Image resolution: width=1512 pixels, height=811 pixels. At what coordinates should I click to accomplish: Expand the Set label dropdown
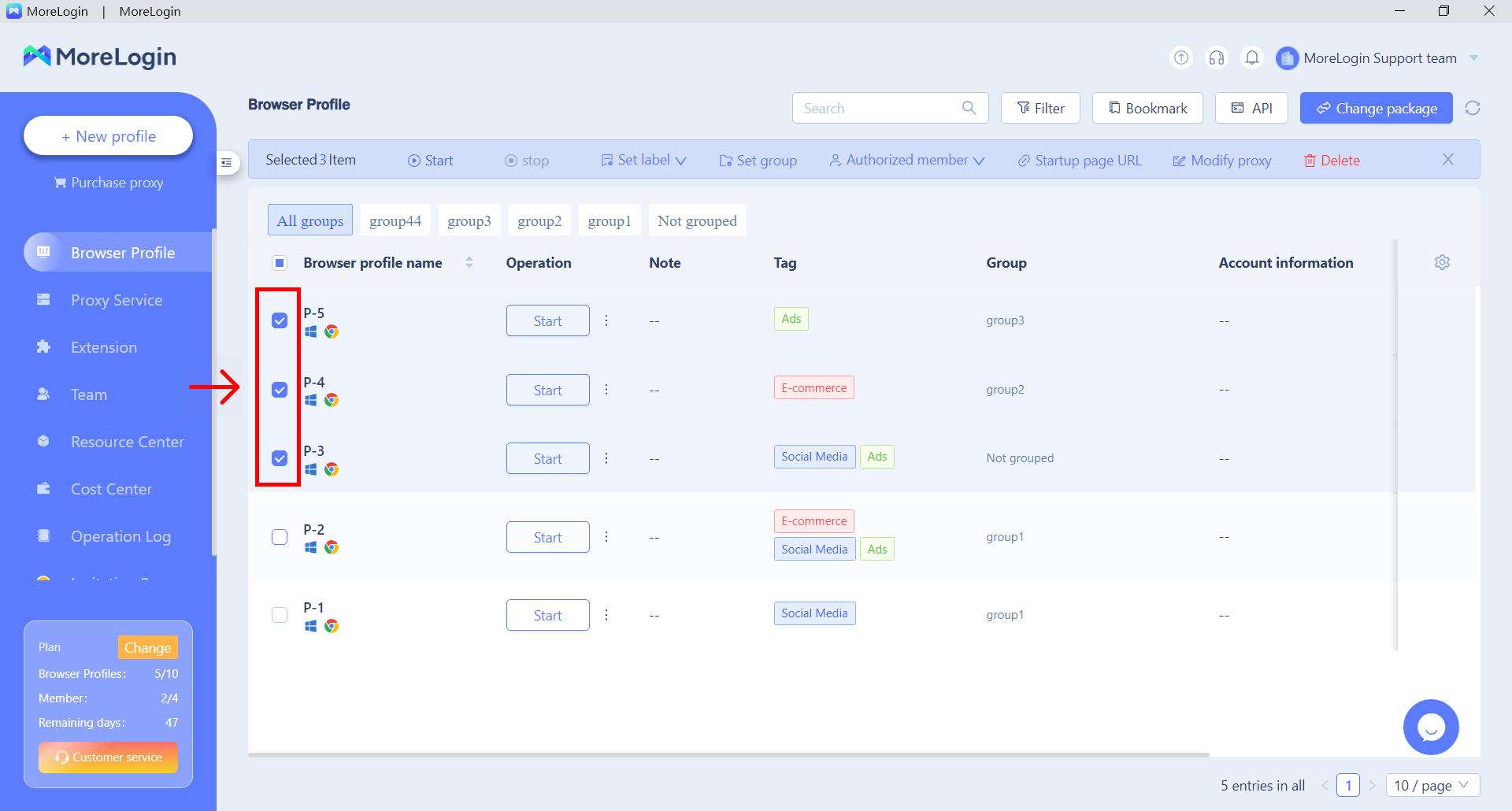(643, 160)
